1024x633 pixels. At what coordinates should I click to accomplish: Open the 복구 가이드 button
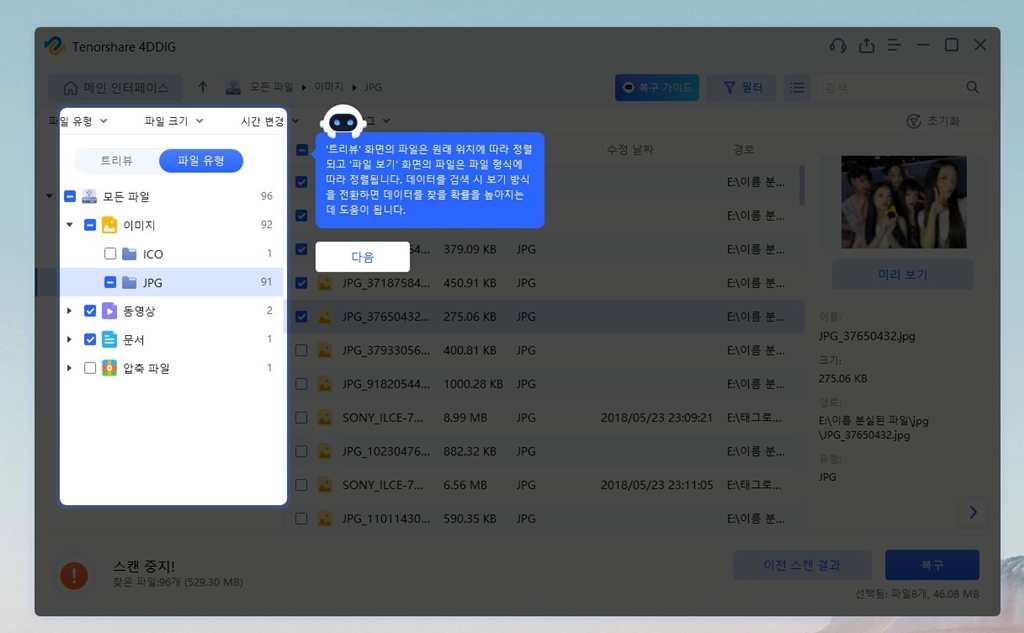[x=657, y=88]
